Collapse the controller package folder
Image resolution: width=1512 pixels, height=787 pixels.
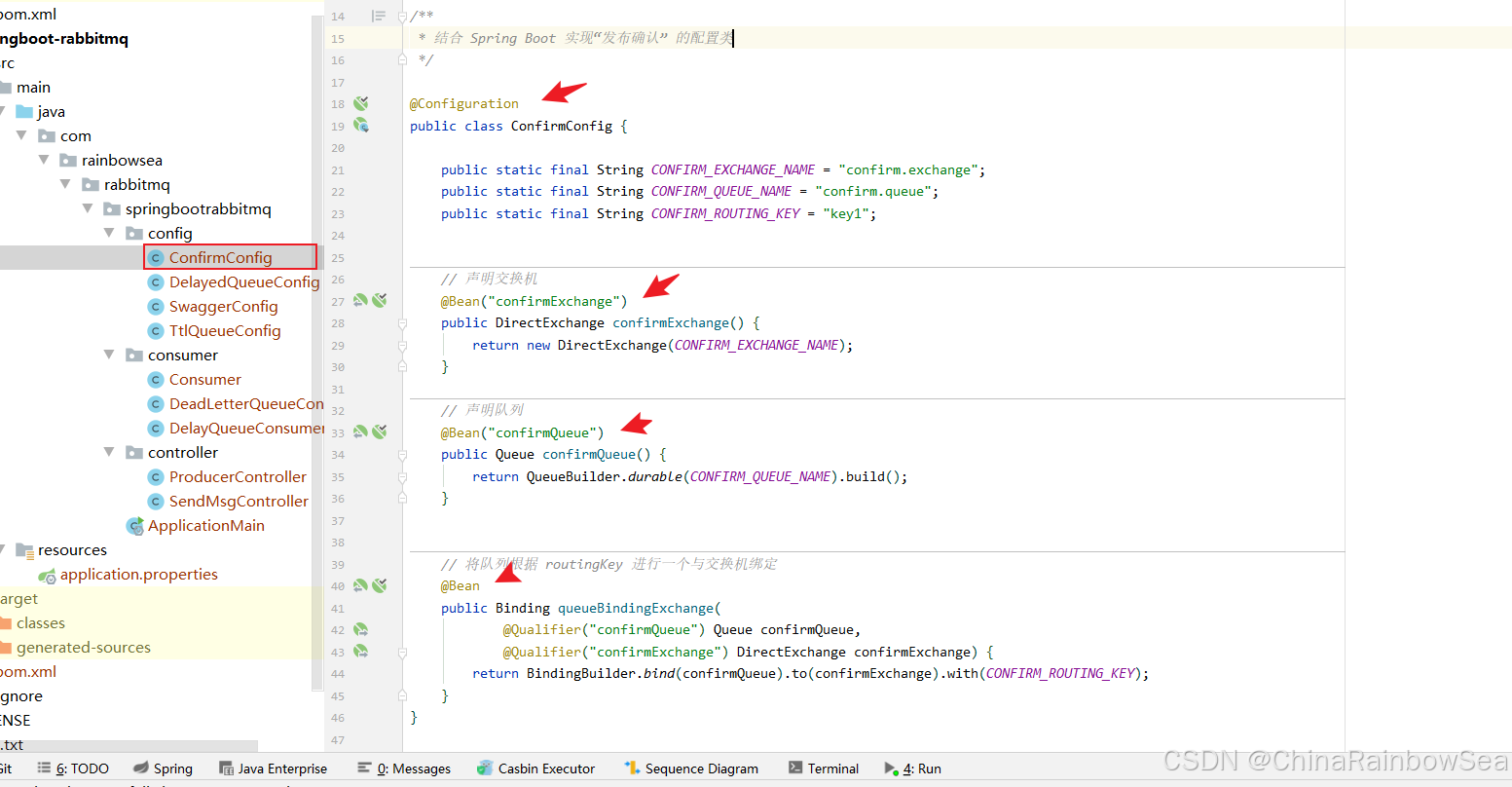coord(109,452)
